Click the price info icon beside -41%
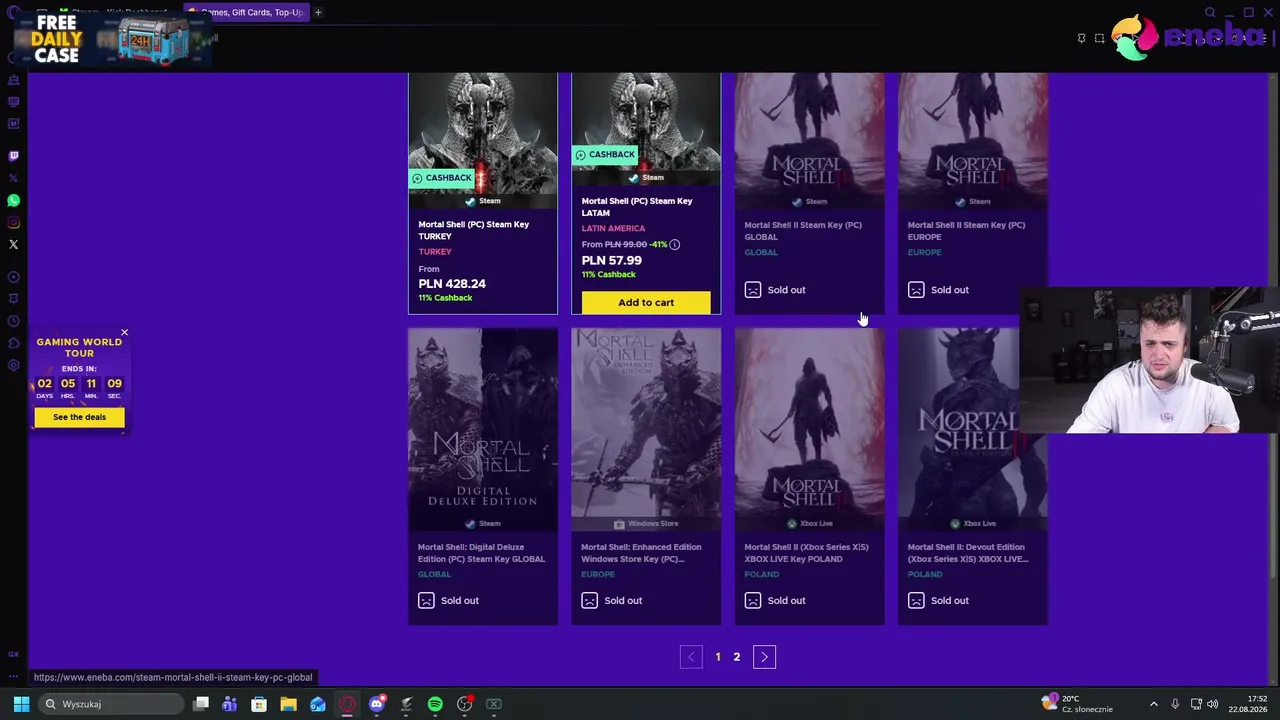This screenshot has height=720, width=1280. (675, 245)
